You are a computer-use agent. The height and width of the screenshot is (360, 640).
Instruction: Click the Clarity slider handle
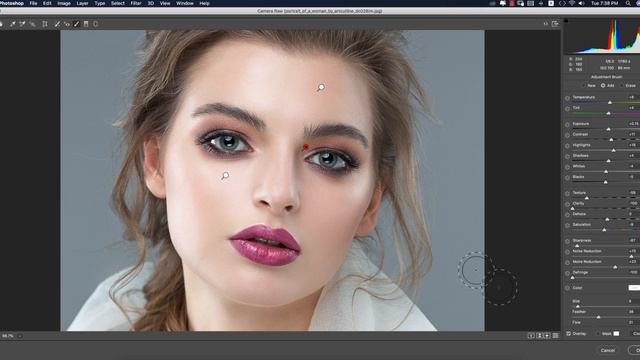coord(573,209)
